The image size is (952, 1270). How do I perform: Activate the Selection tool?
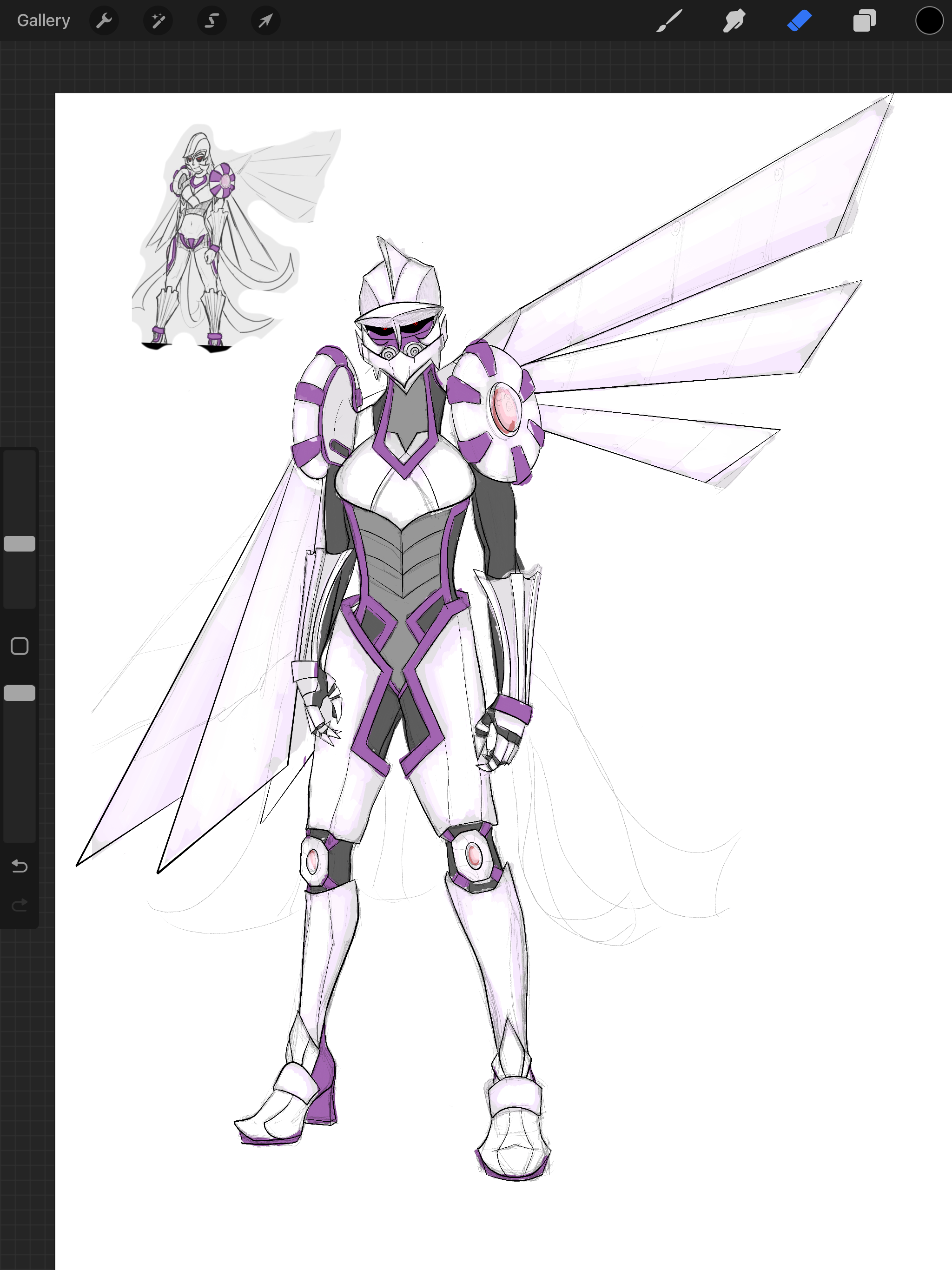click(x=212, y=21)
